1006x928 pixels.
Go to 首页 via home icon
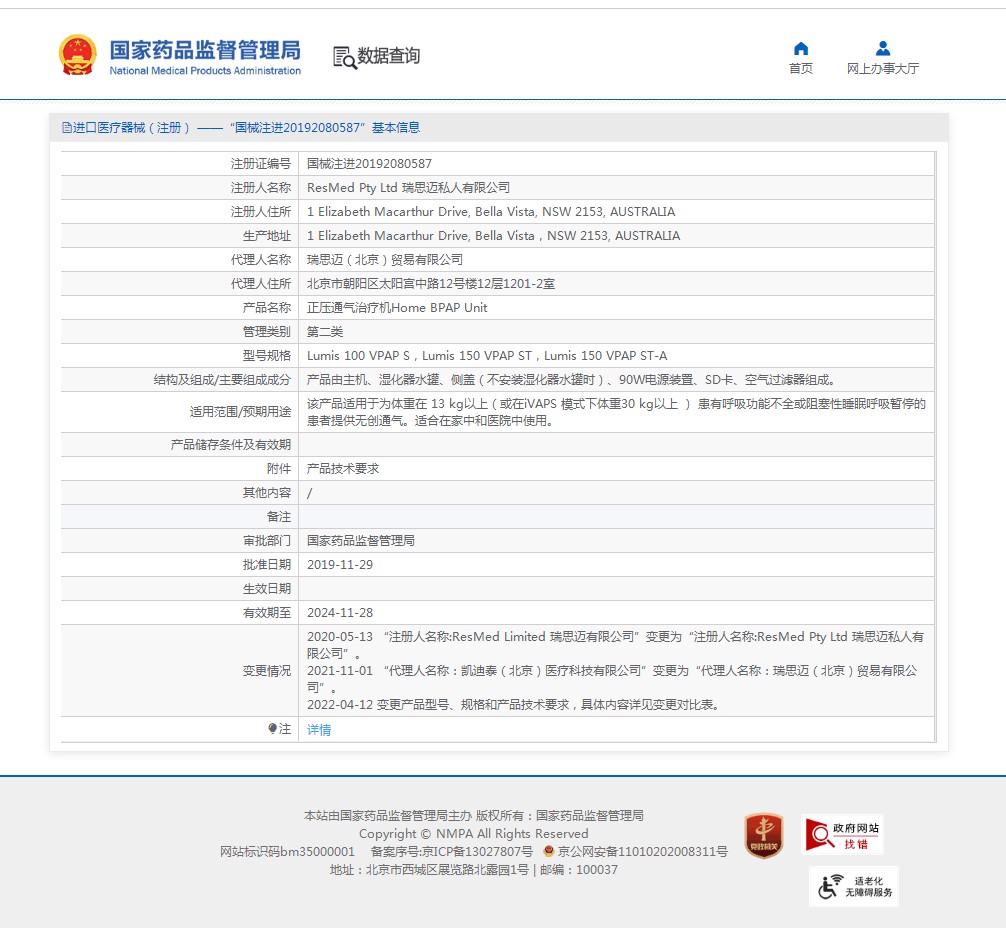pyautogui.click(x=801, y=49)
